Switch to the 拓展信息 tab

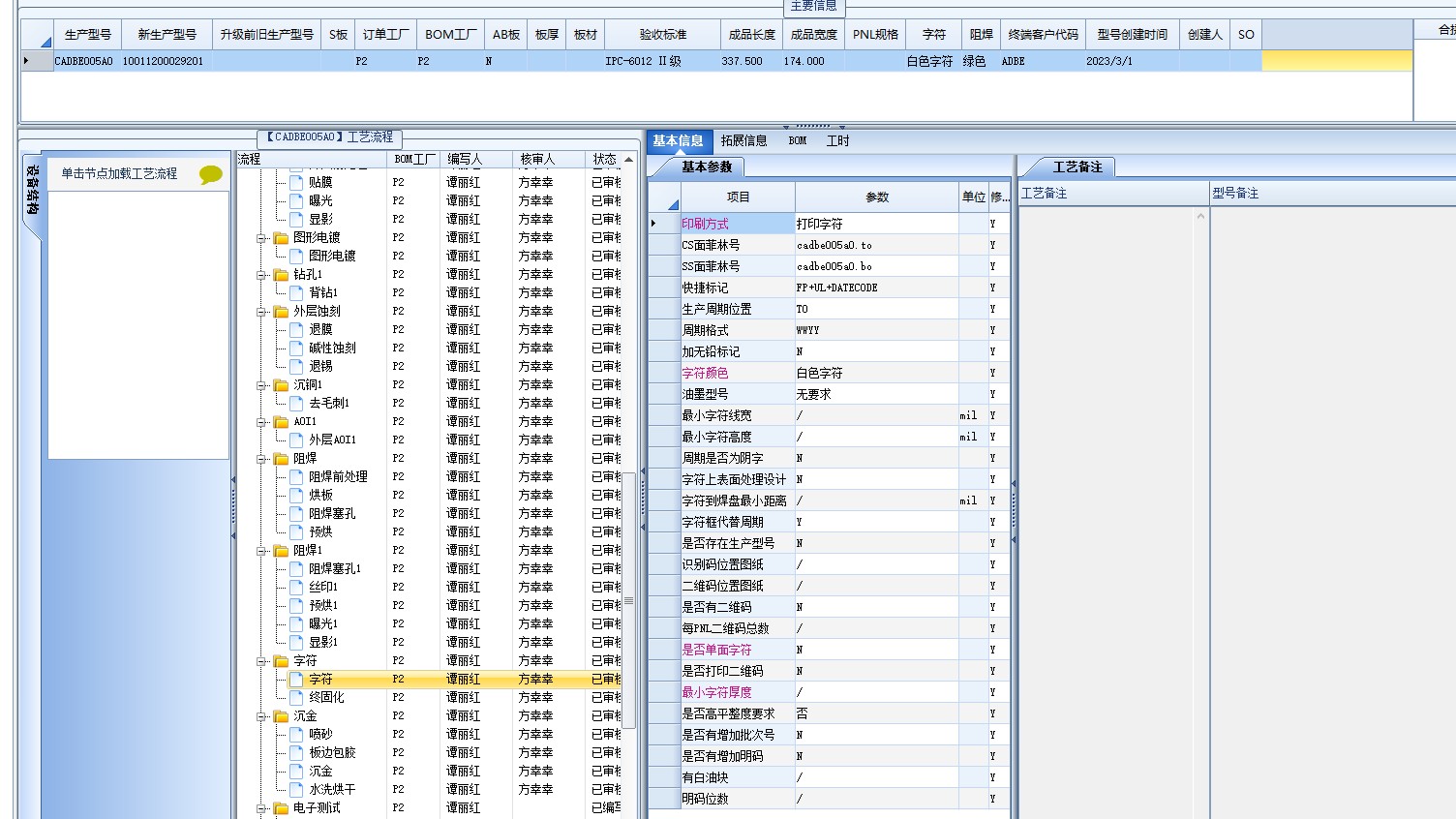[x=743, y=141]
